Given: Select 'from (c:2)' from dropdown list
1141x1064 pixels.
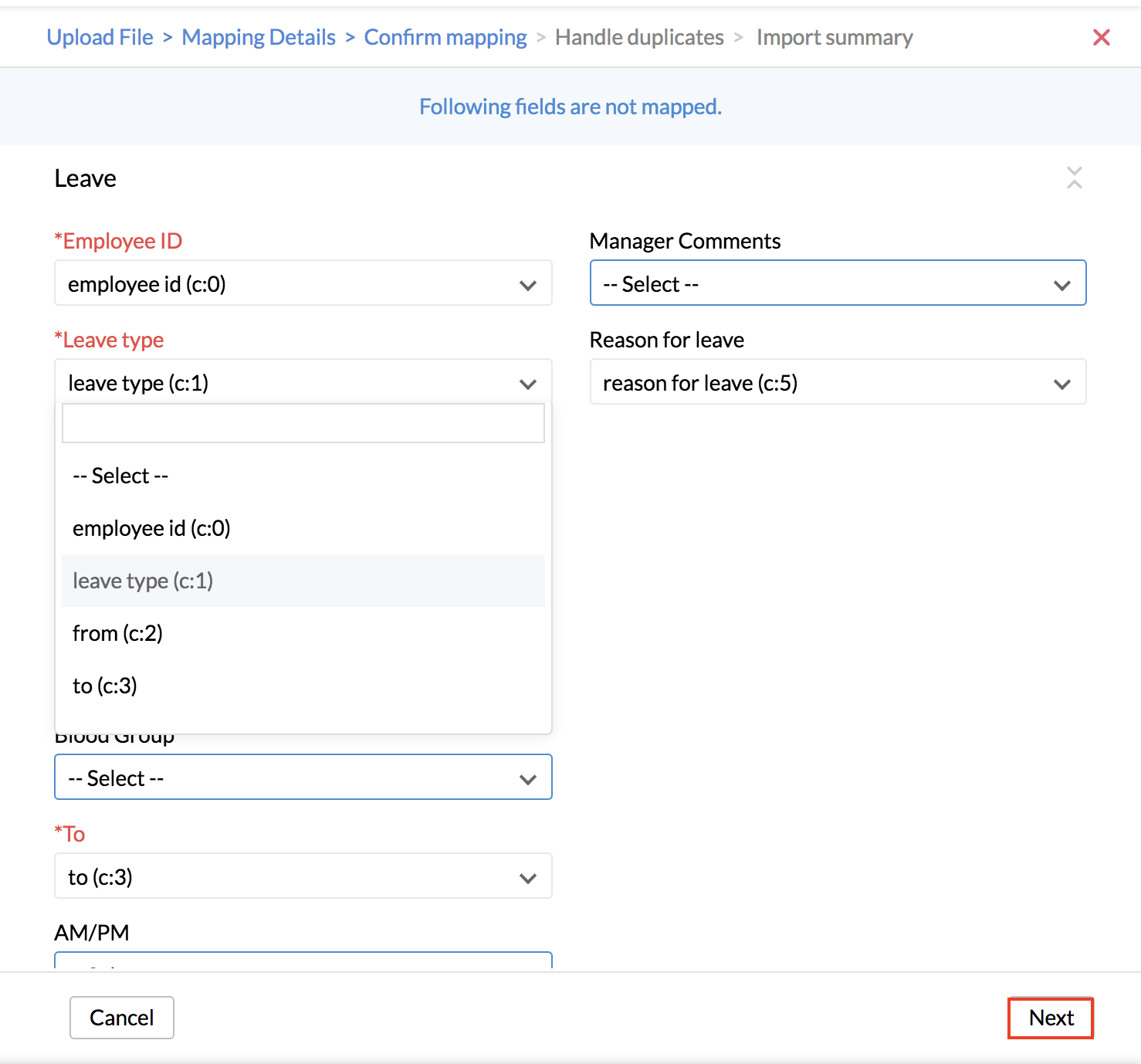Looking at the screenshot, I should [117, 633].
